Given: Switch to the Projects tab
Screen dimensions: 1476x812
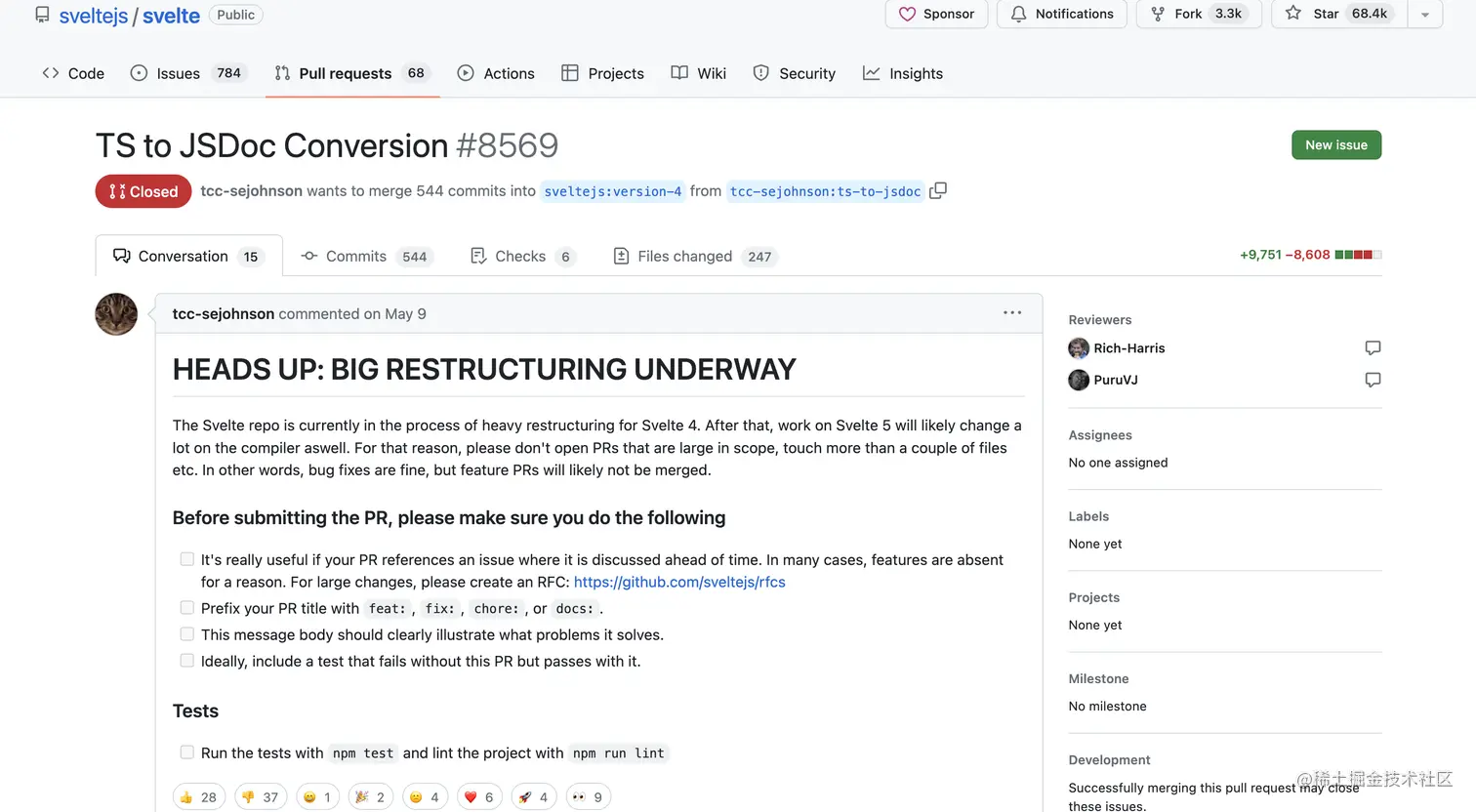Looking at the screenshot, I should [603, 73].
